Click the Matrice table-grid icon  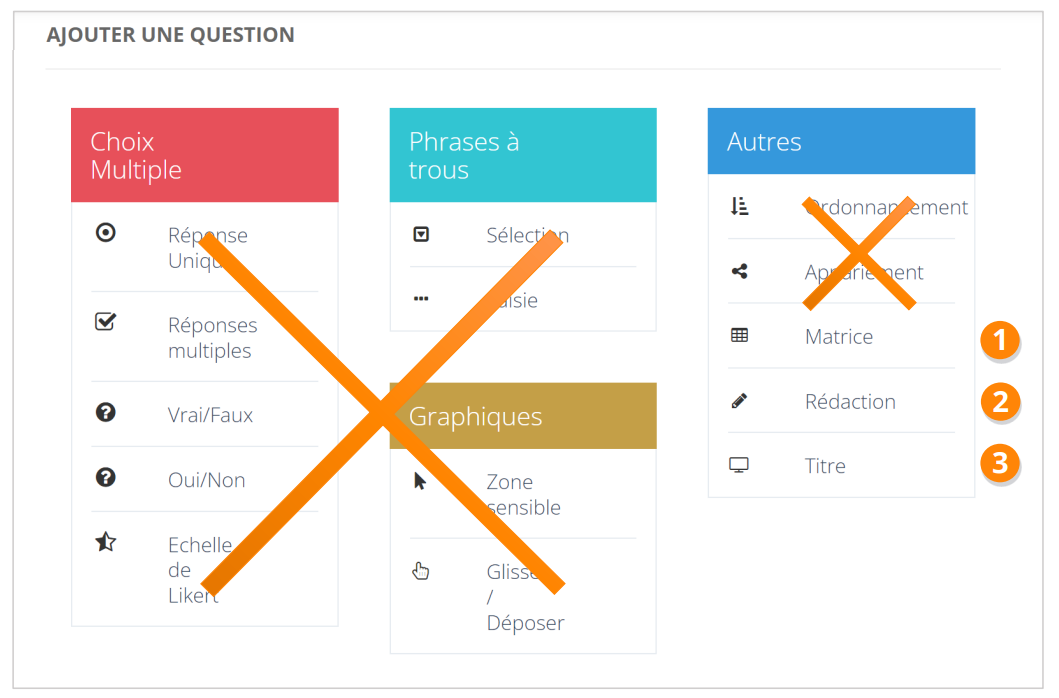pyautogui.click(x=739, y=336)
